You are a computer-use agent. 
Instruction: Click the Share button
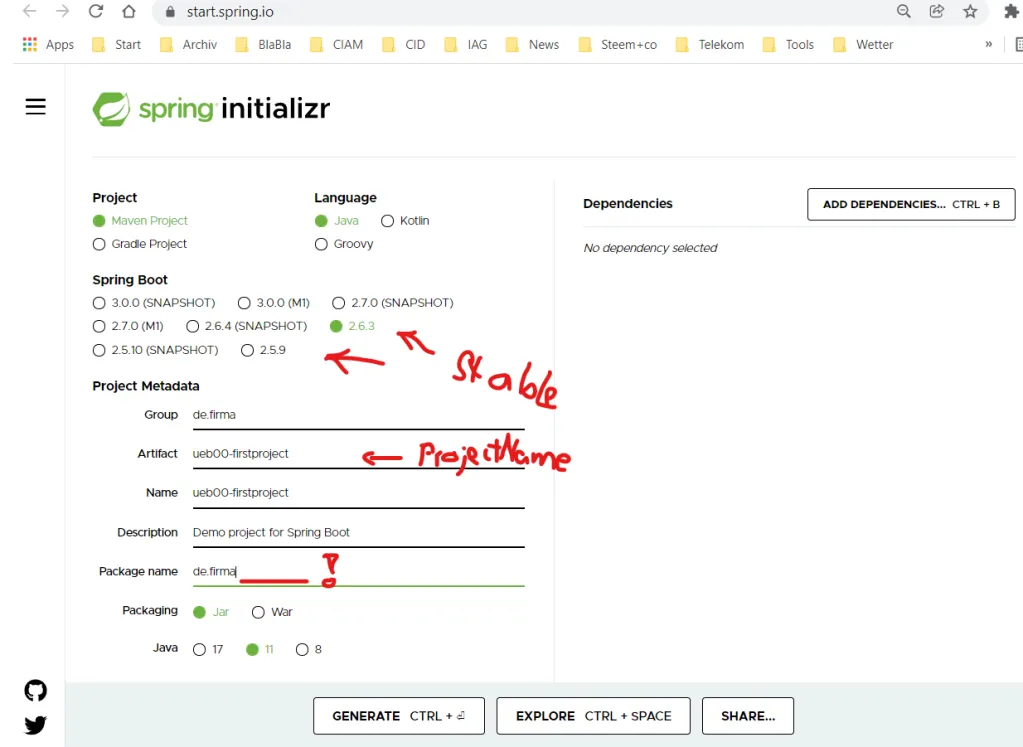pos(748,716)
